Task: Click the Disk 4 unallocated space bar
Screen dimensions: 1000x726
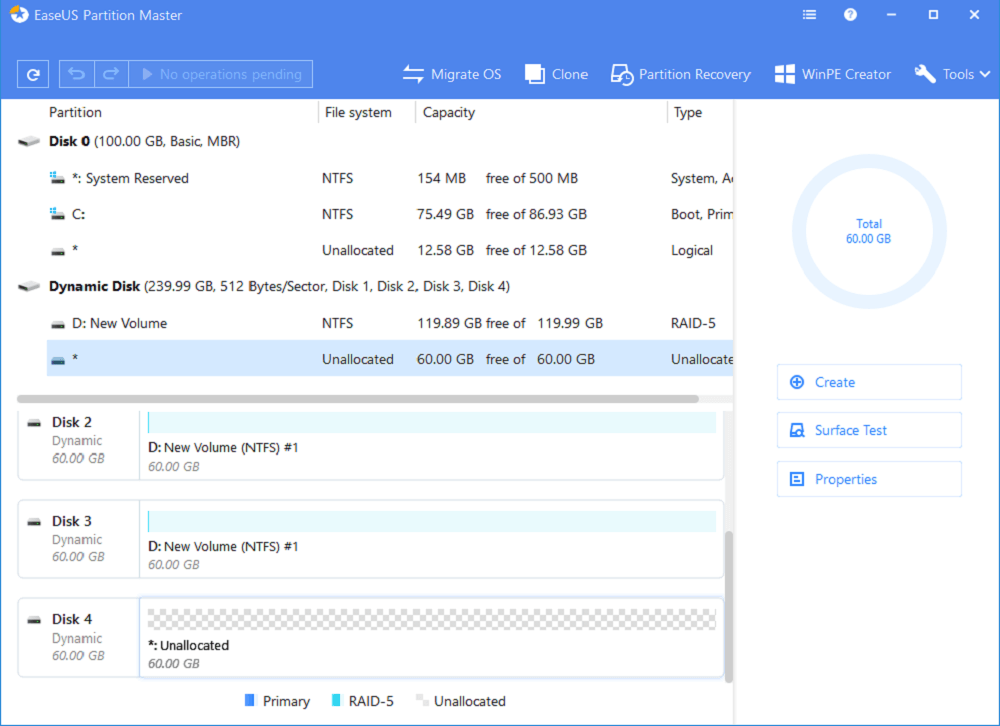Action: pyautogui.click(x=432, y=619)
